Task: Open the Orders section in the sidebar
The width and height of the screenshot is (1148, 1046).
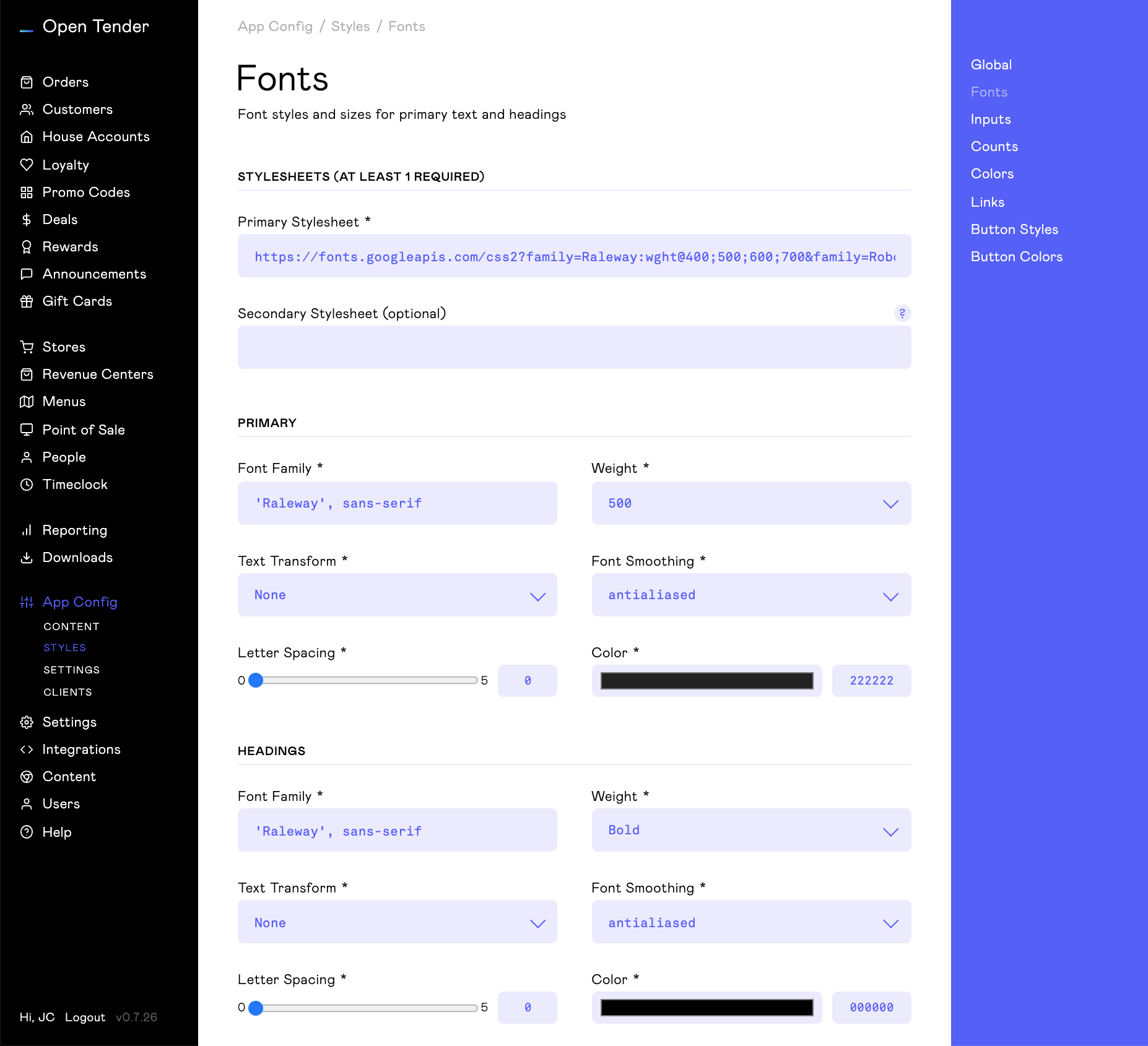Action: click(65, 82)
